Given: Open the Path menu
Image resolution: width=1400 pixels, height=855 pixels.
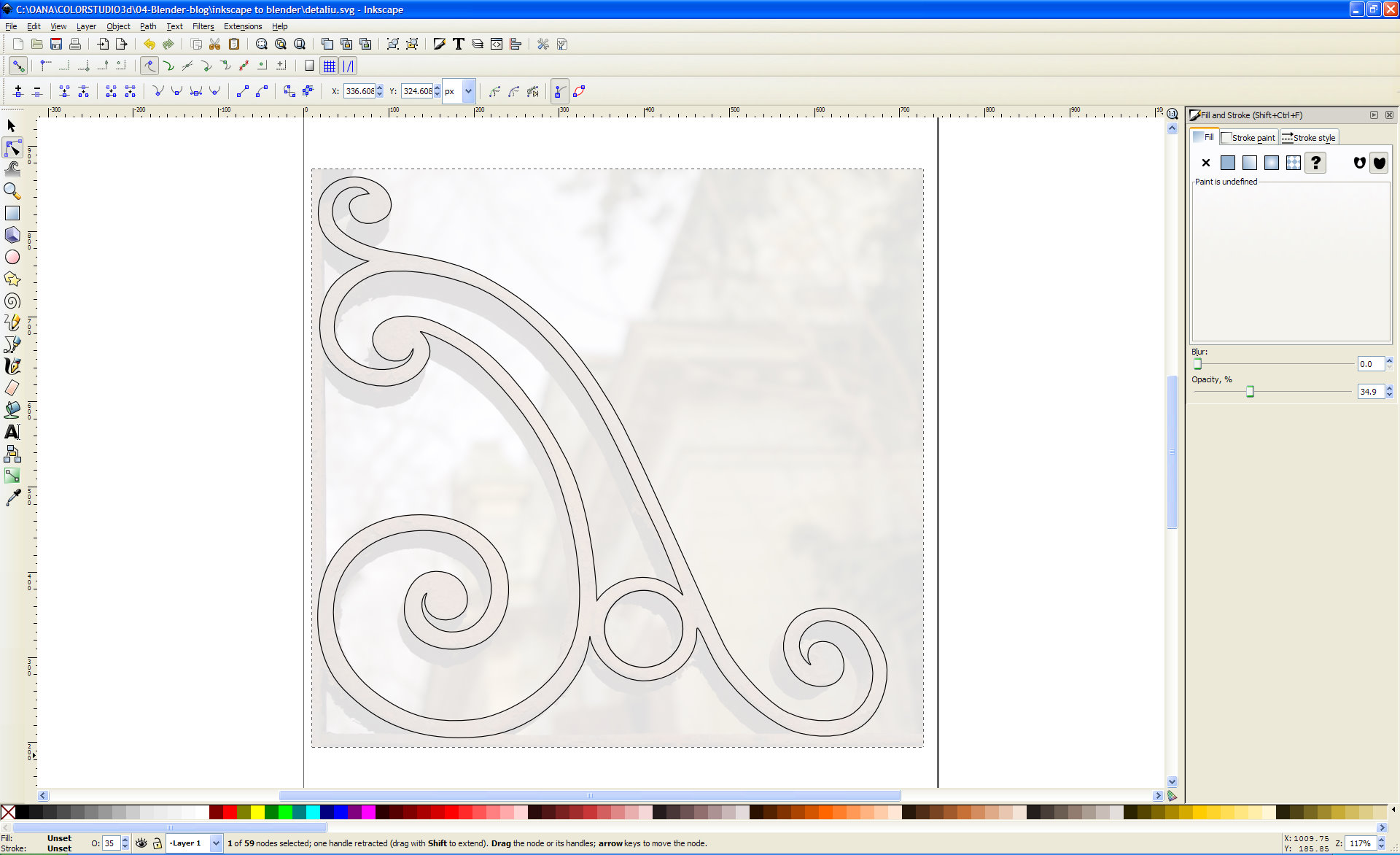Looking at the screenshot, I should tap(148, 26).
